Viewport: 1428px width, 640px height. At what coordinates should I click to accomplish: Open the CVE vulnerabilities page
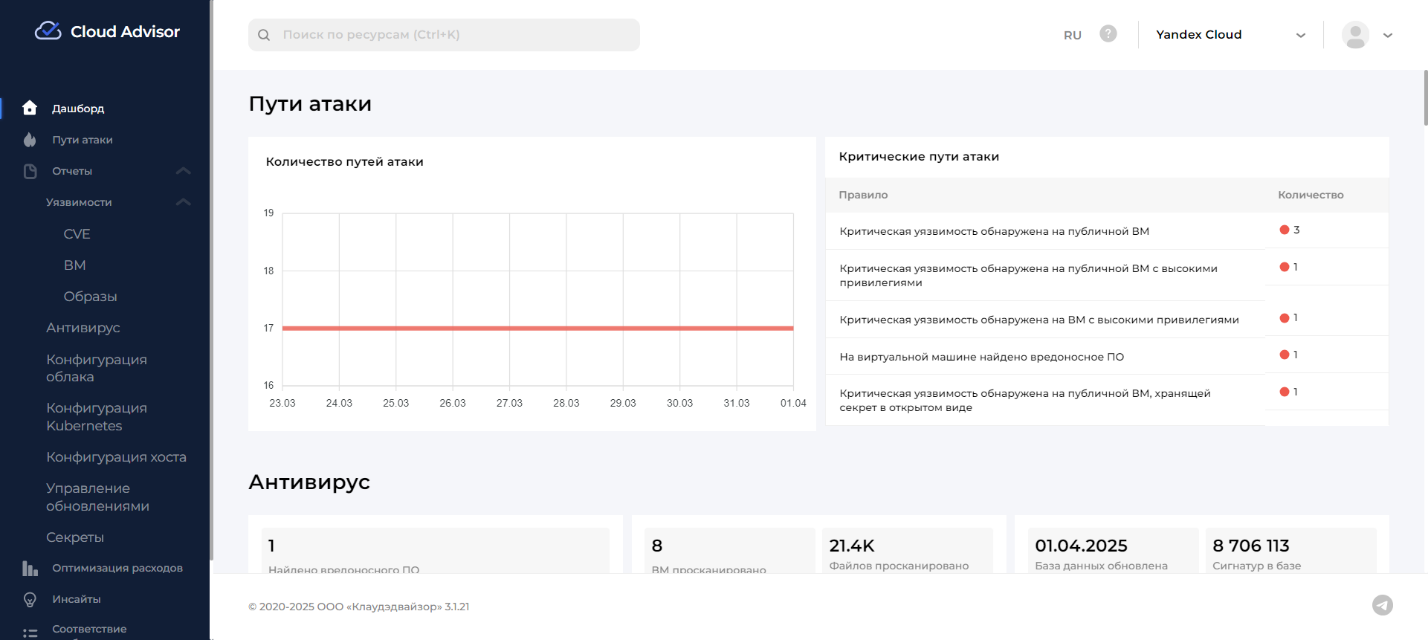[x=77, y=234]
